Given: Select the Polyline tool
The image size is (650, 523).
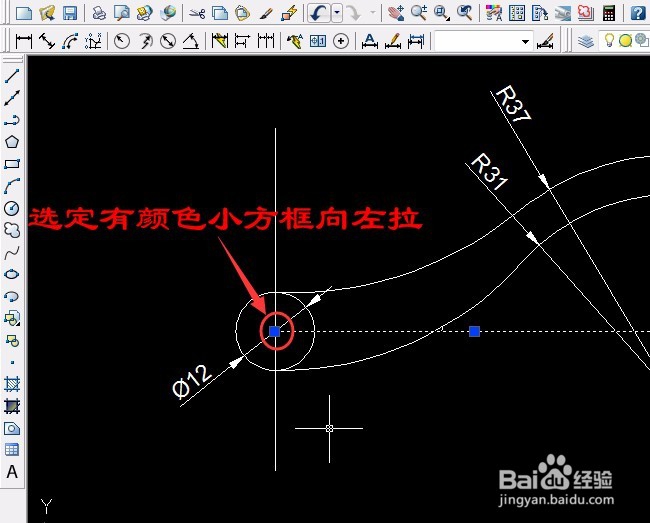Looking at the screenshot, I should tap(12, 120).
